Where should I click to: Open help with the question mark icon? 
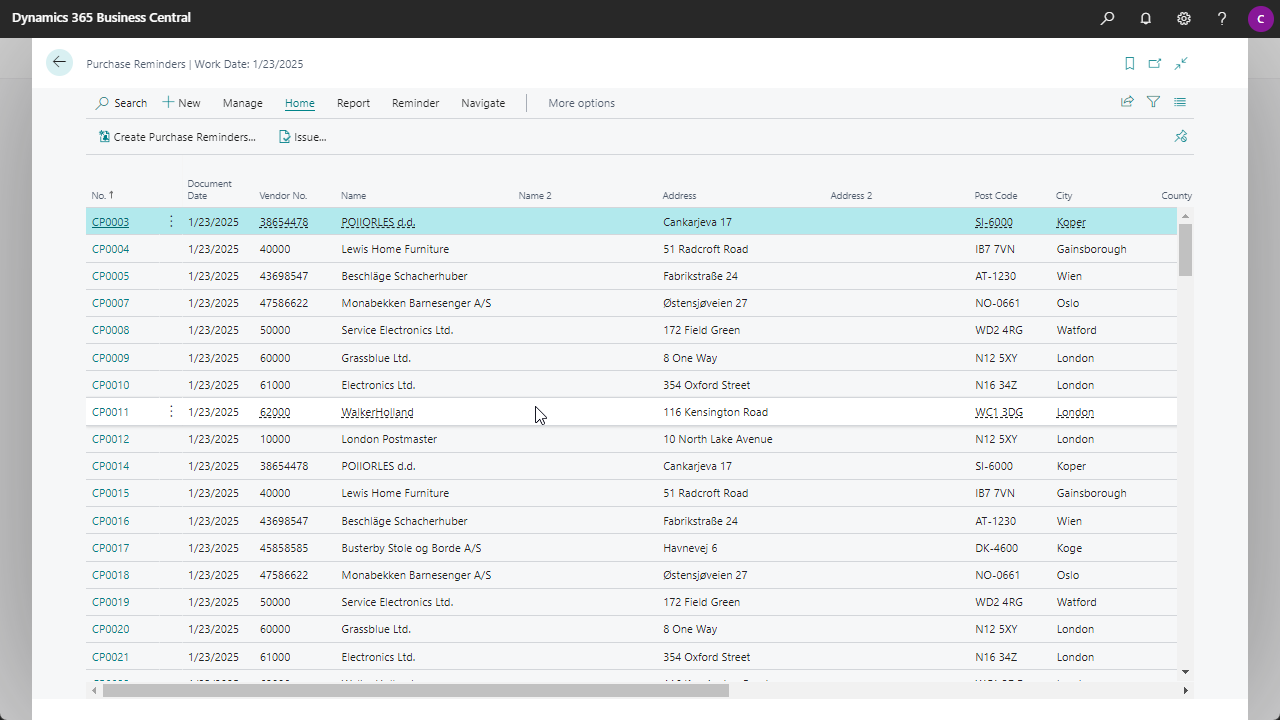click(1221, 18)
